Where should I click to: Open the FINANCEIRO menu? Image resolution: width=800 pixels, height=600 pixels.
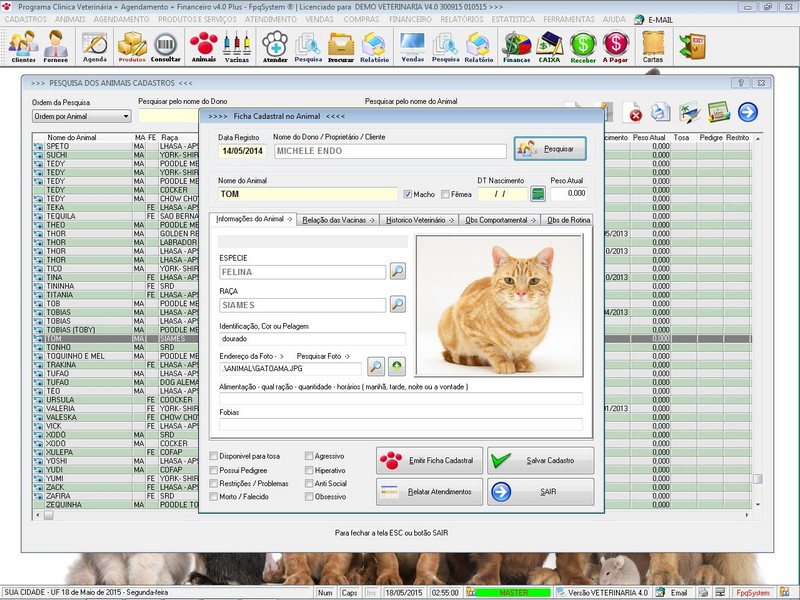coord(410,19)
